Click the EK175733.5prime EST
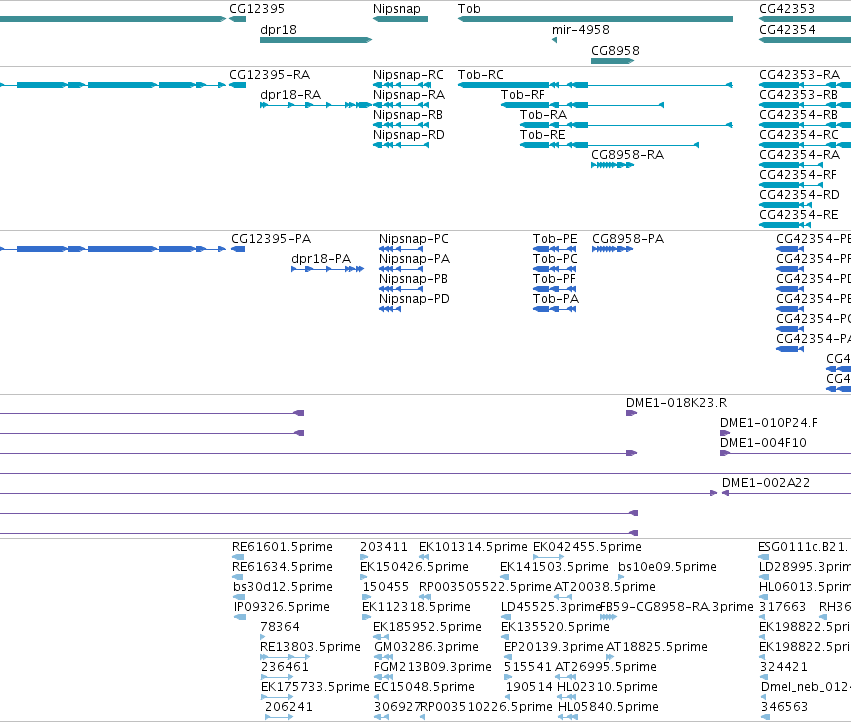 click(277, 698)
